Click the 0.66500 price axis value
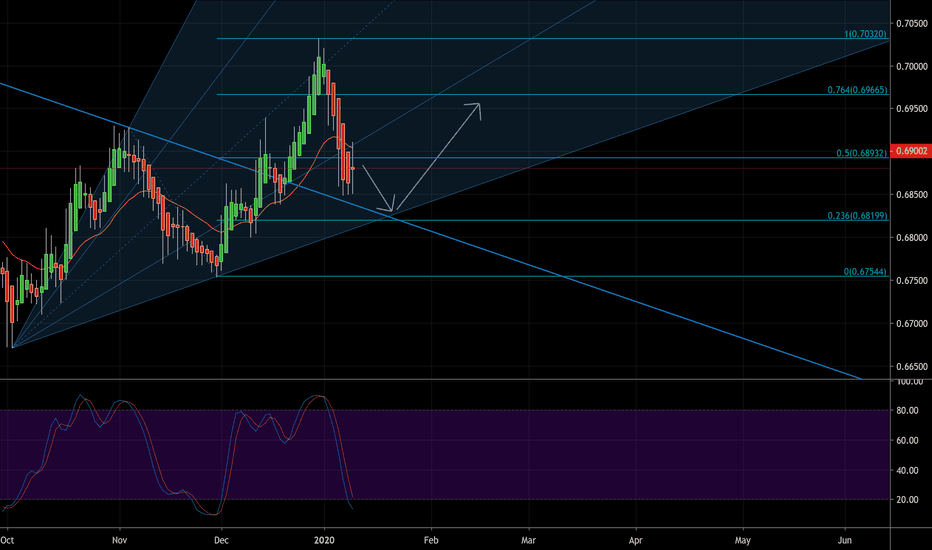The image size is (932, 550). coord(912,366)
